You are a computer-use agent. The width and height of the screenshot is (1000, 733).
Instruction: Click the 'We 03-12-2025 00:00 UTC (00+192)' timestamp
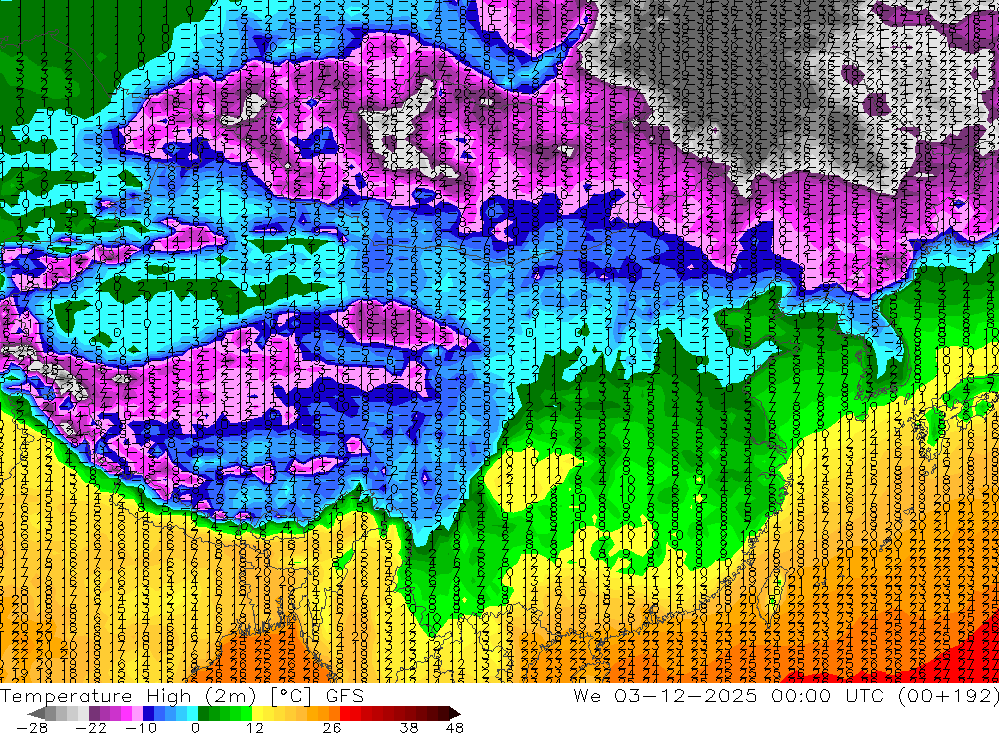[x=786, y=695]
